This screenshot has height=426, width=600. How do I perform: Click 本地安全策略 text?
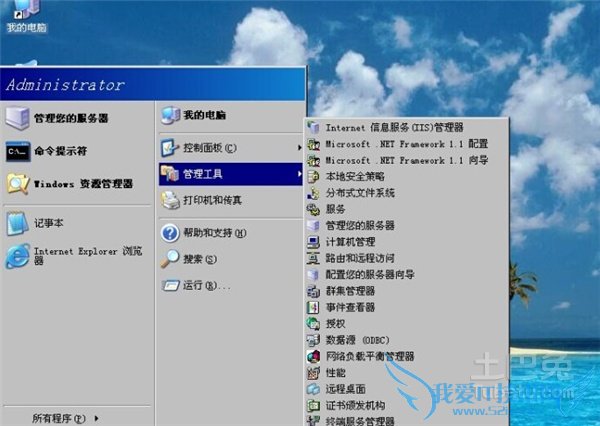[355, 176]
